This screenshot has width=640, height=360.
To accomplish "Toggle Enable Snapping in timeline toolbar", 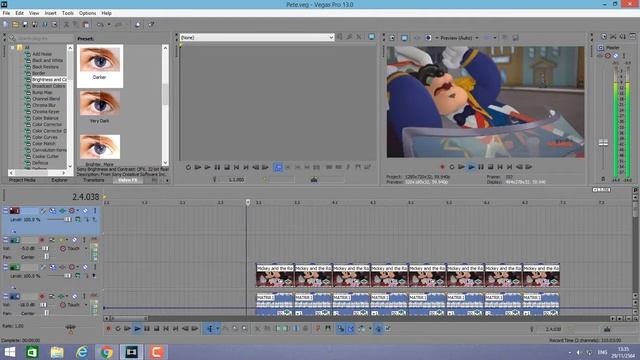I will pos(340,329).
